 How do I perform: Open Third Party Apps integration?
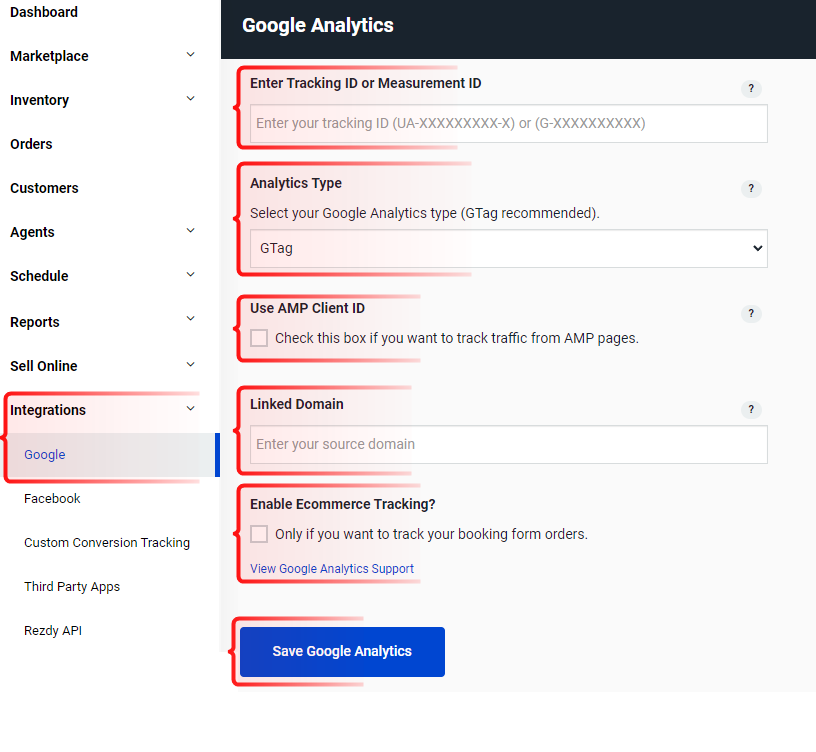(x=72, y=587)
